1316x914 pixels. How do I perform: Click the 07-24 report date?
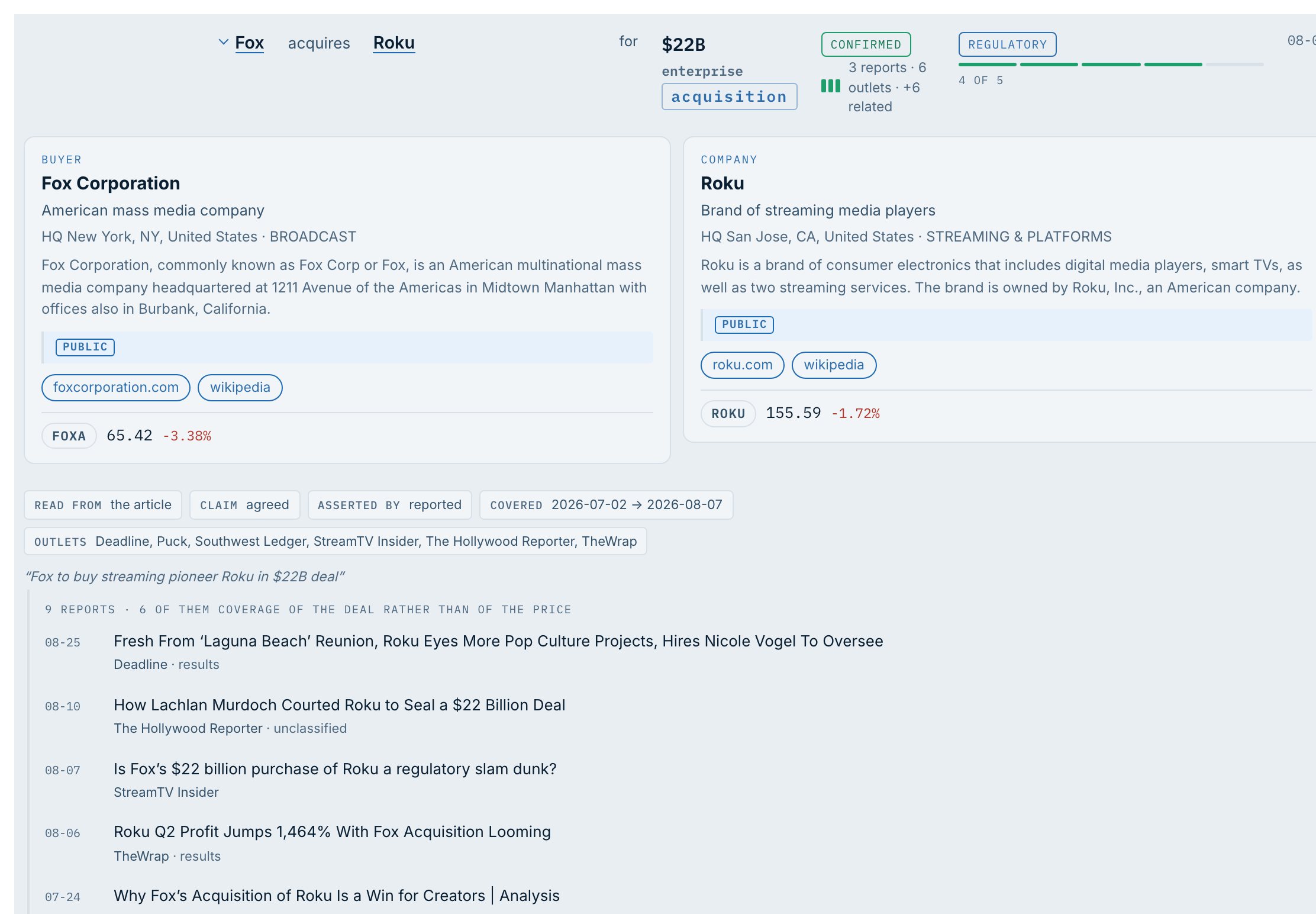[63, 897]
